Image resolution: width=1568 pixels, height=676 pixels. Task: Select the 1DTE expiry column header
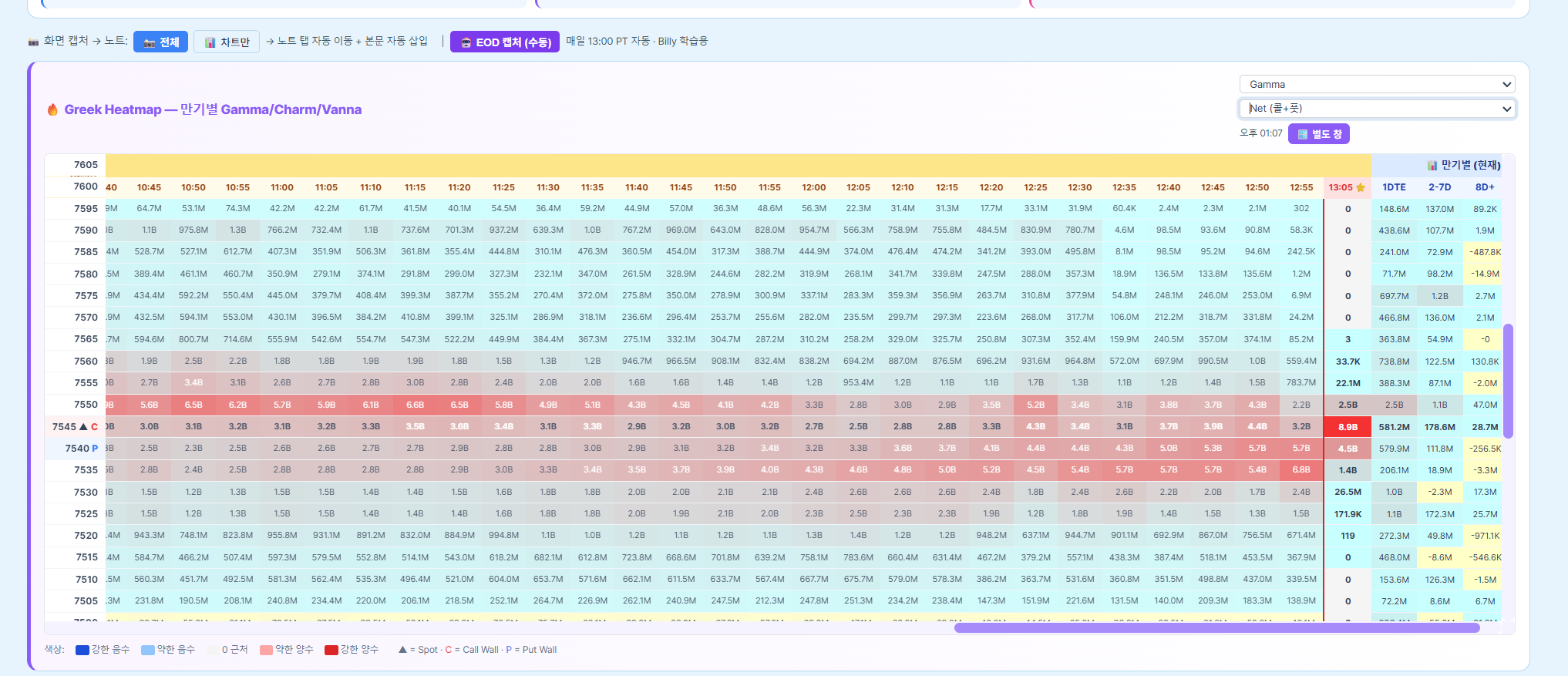[1394, 187]
